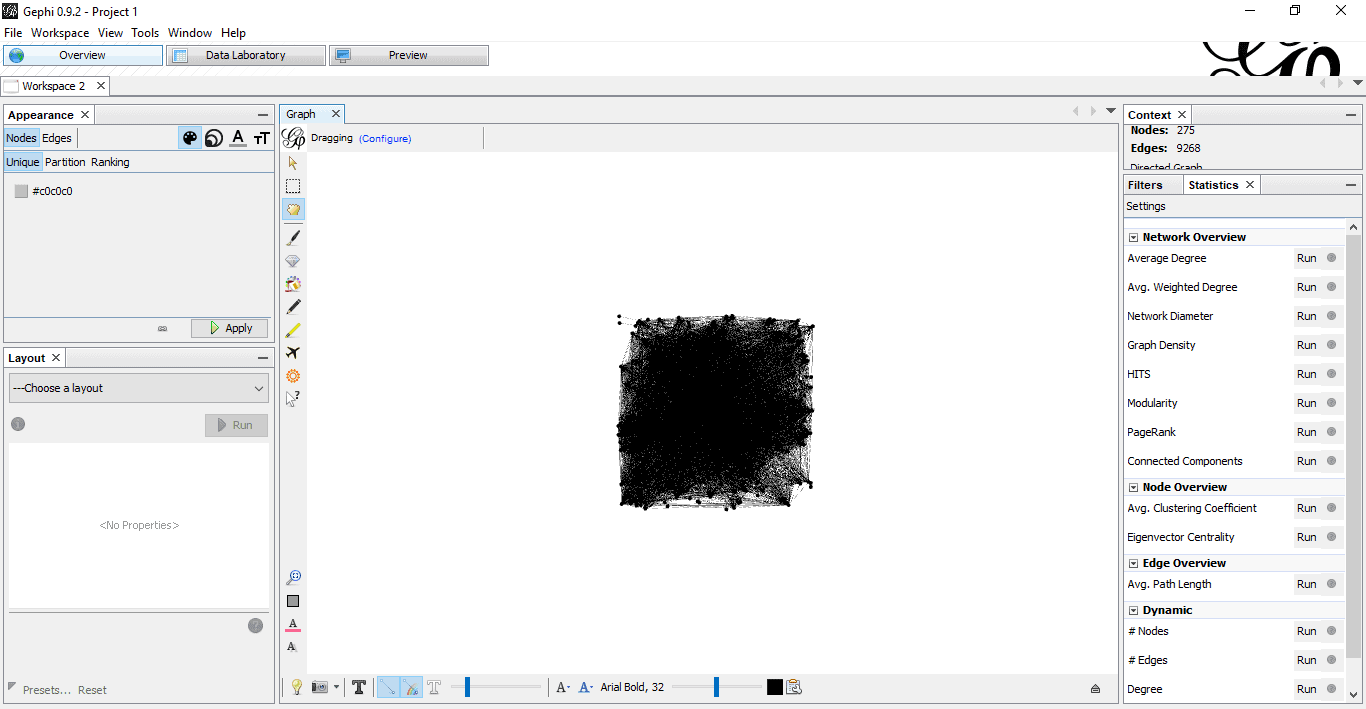Select the label color A icon in Appearance

pos(238,138)
